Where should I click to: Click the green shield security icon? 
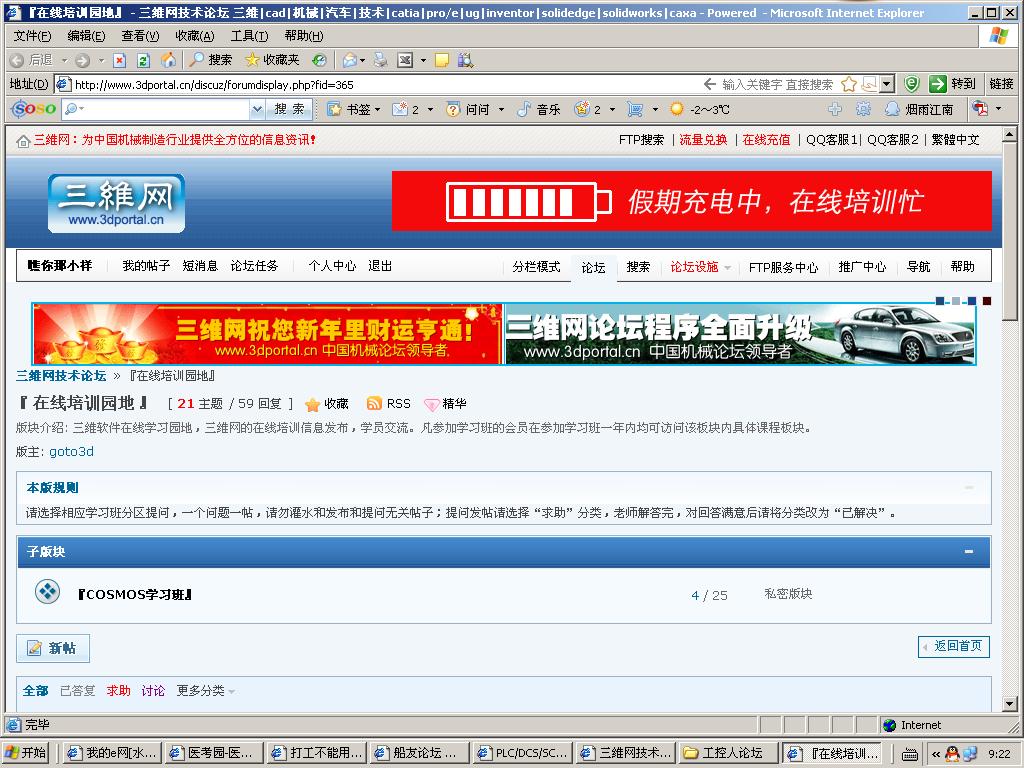912,84
